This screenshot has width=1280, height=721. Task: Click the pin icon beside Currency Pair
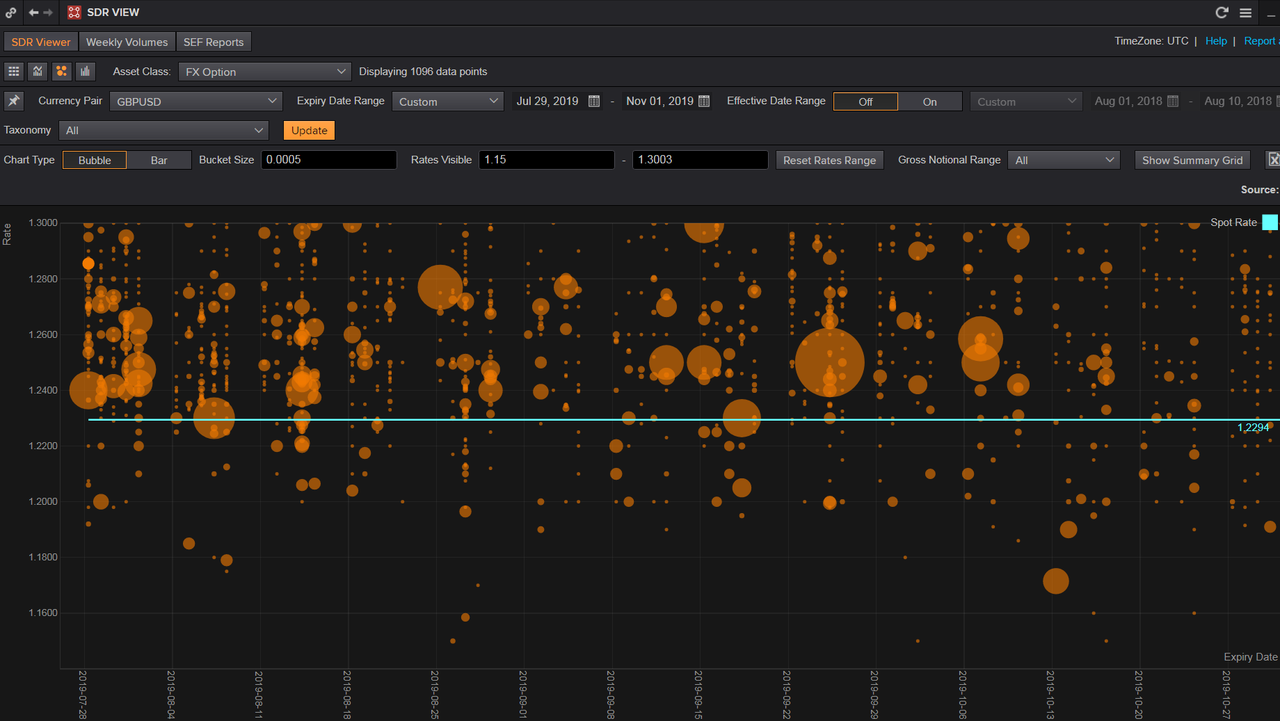[x=14, y=101]
